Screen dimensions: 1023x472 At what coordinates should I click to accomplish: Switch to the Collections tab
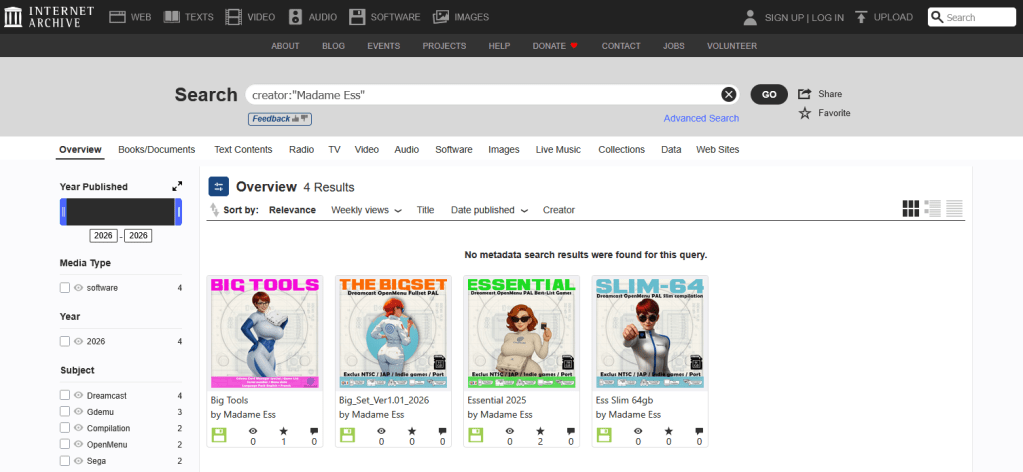click(x=621, y=150)
